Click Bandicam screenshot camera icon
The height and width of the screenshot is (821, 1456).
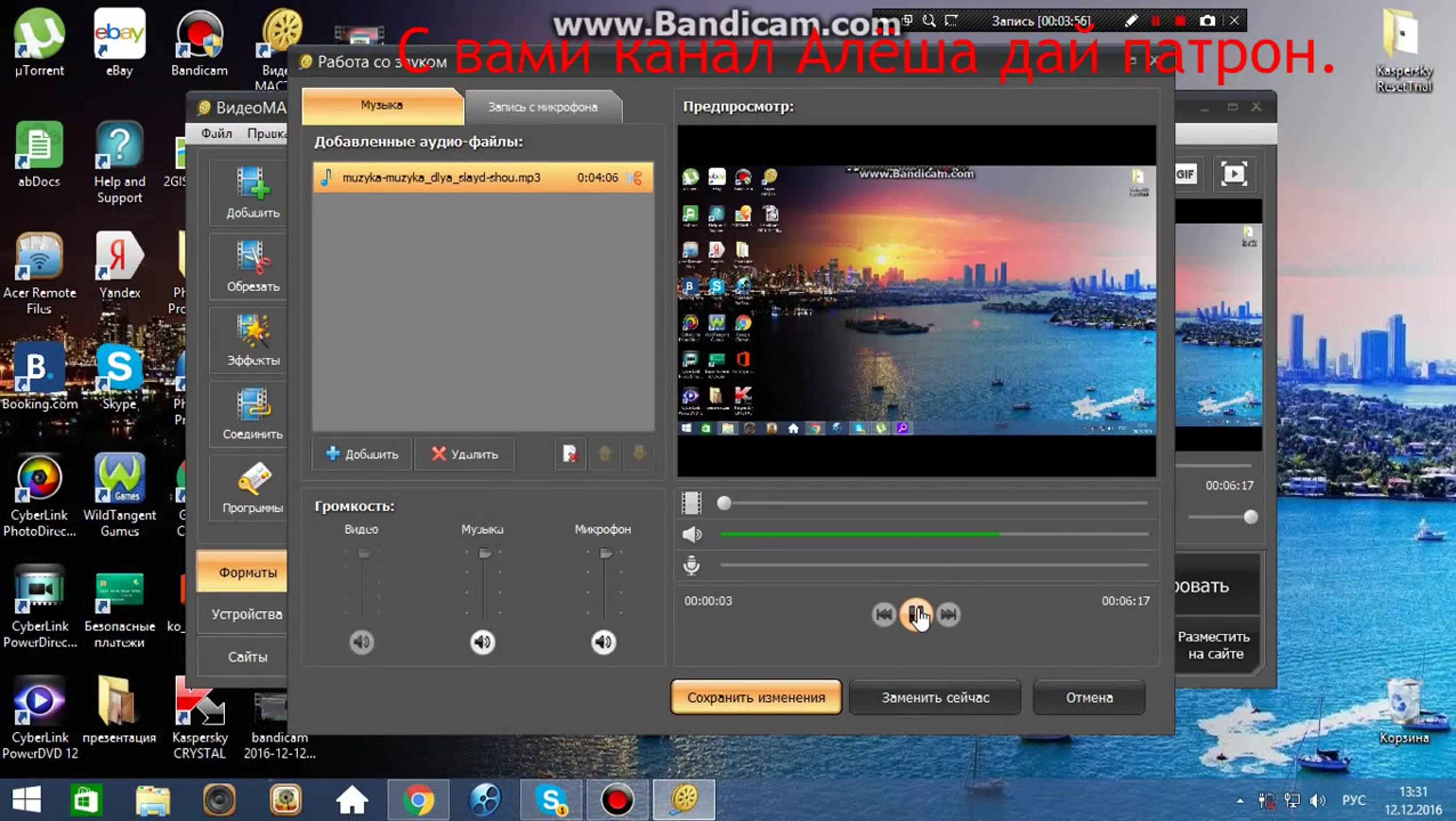coord(1207,21)
